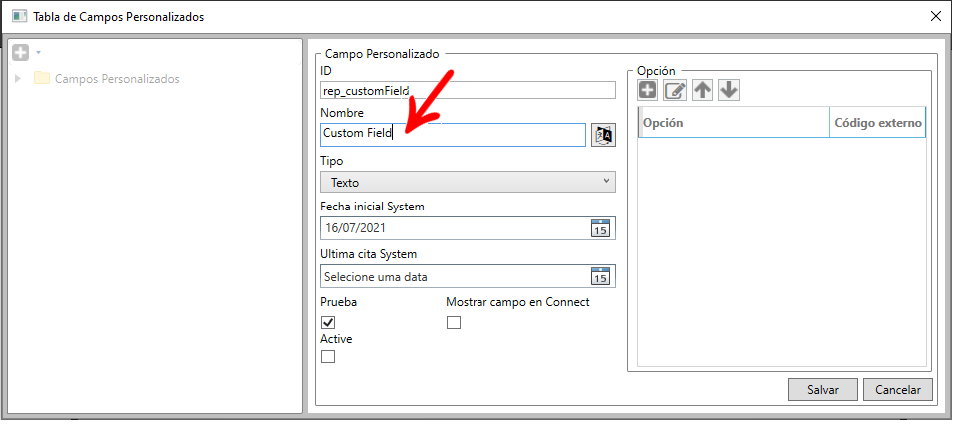Click the Opción column header
956x425 pixels.
(x=733, y=122)
